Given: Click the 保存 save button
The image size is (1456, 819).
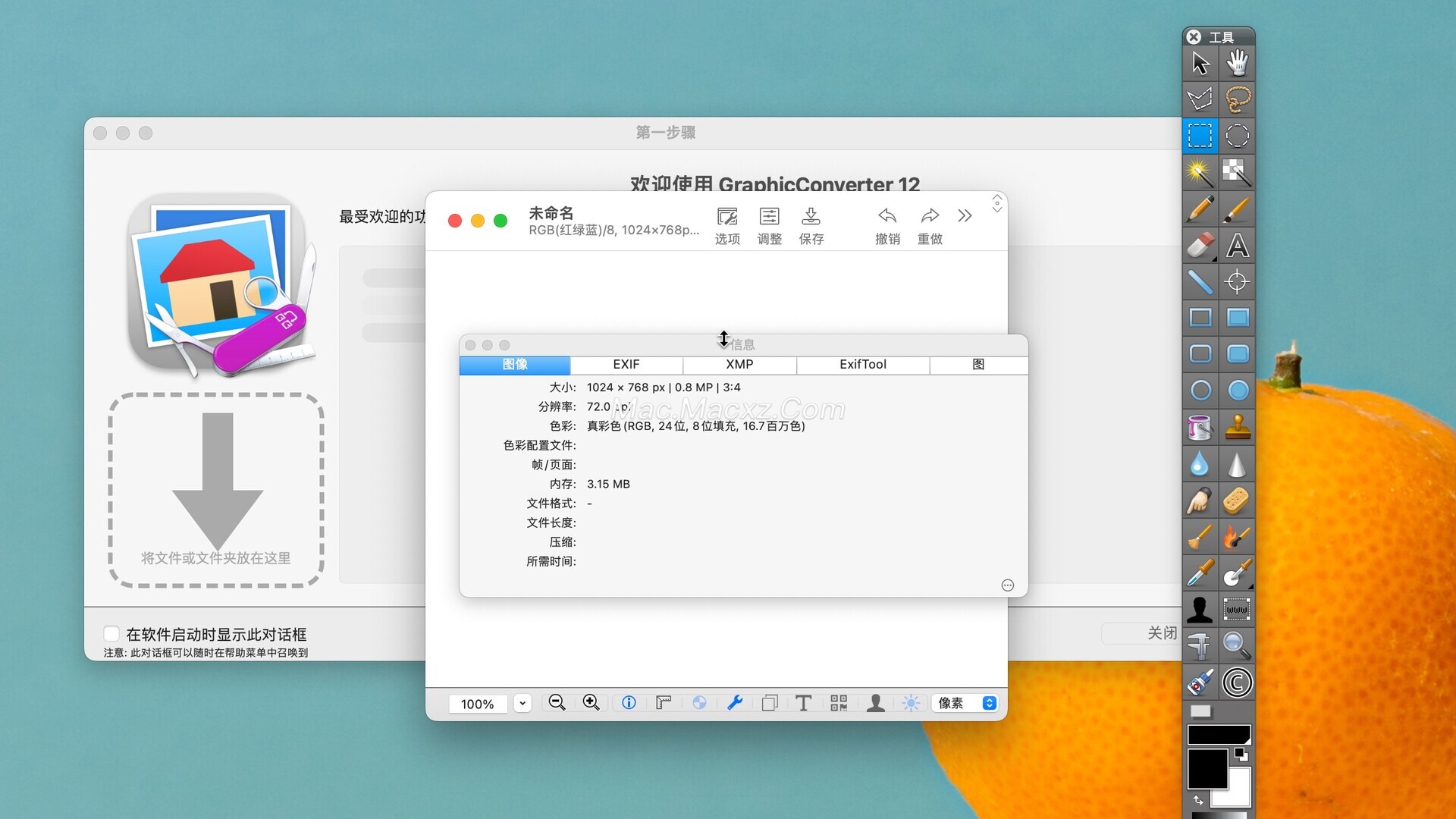Looking at the screenshot, I should (x=811, y=226).
